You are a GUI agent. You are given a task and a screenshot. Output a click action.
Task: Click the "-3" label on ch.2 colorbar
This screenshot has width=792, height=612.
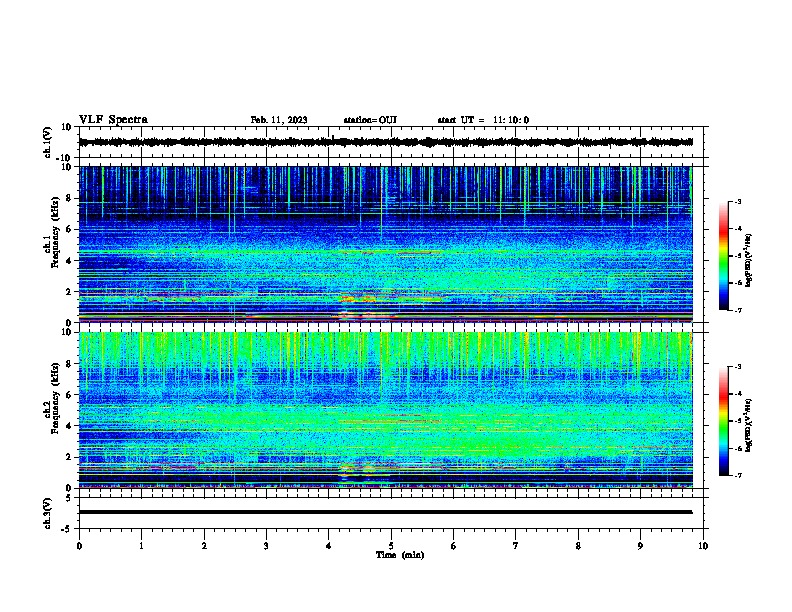pos(737,367)
